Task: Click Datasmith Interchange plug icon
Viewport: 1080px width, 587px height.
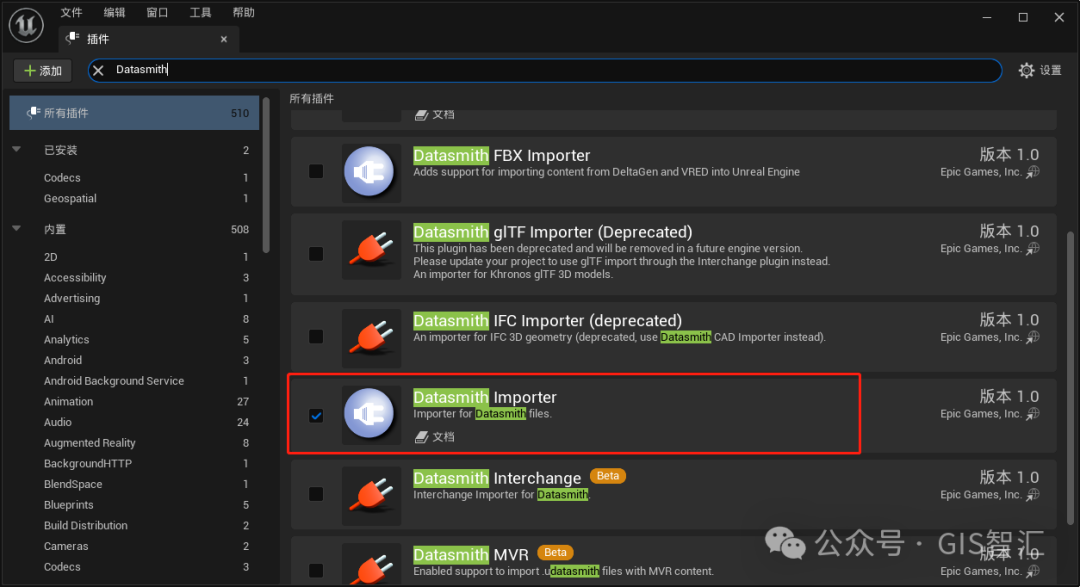Action: (371, 495)
